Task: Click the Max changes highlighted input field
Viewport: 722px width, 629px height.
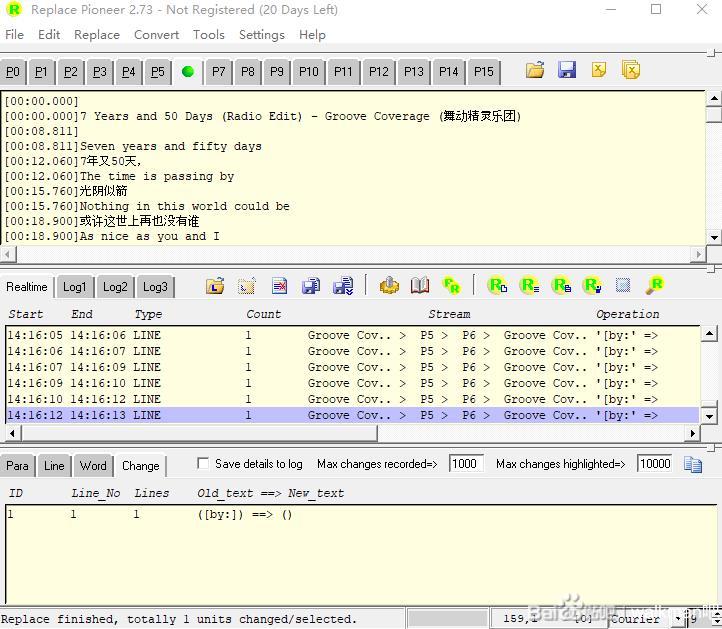Action: pyautogui.click(x=655, y=464)
